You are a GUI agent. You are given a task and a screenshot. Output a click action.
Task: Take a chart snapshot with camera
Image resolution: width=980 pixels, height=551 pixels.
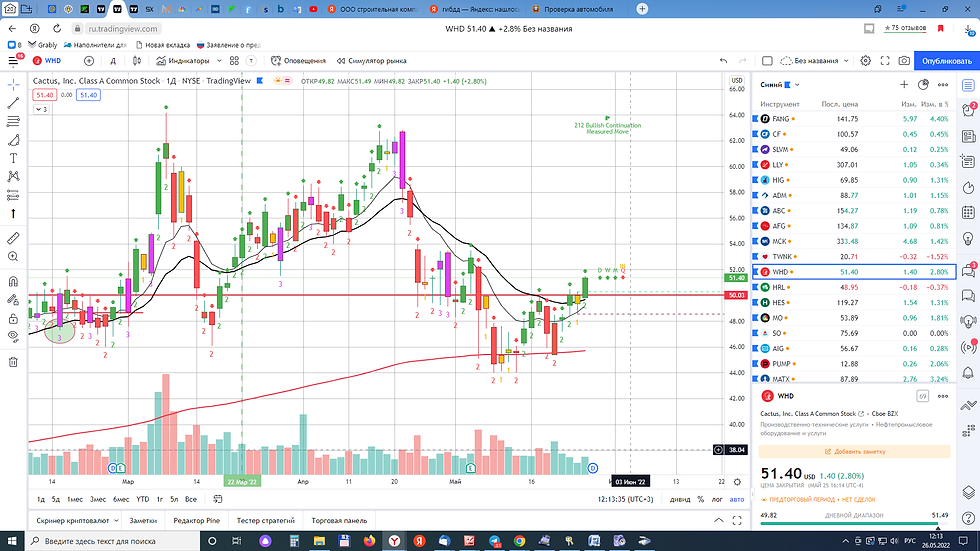coord(904,61)
